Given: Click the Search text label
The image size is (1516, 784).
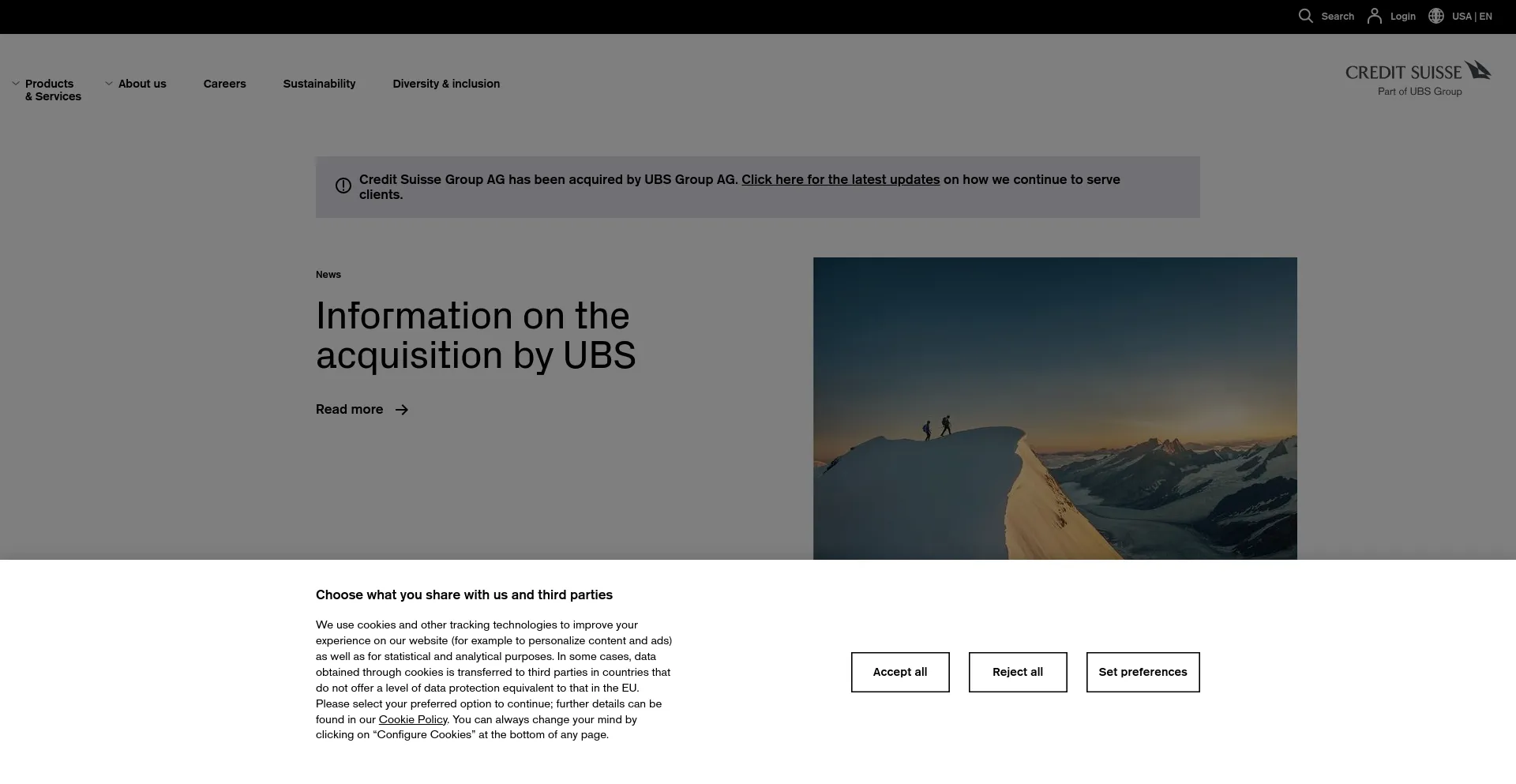Looking at the screenshot, I should pyautogui.click(x=1338, y=17).
